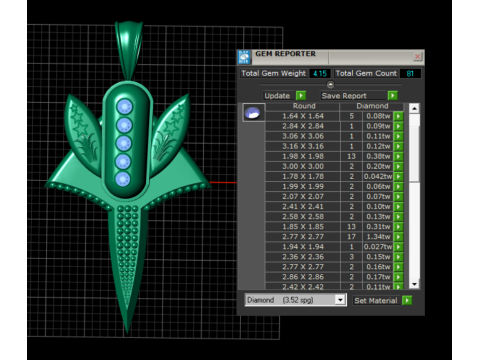The width and height of the screenshot is (480, 360).
Task: Click the gem list scrollbar up arrow
Action: [414, 108]
